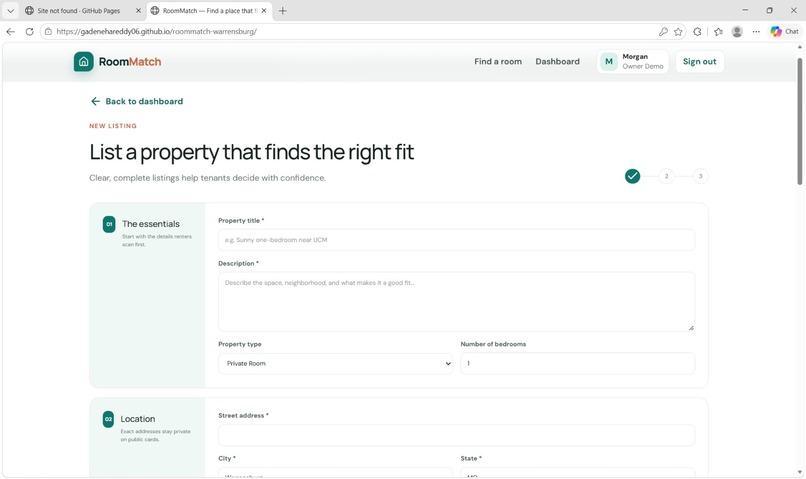Click the heading List a property that finds the right fit
806x479 pixels.
click(251, 152)
